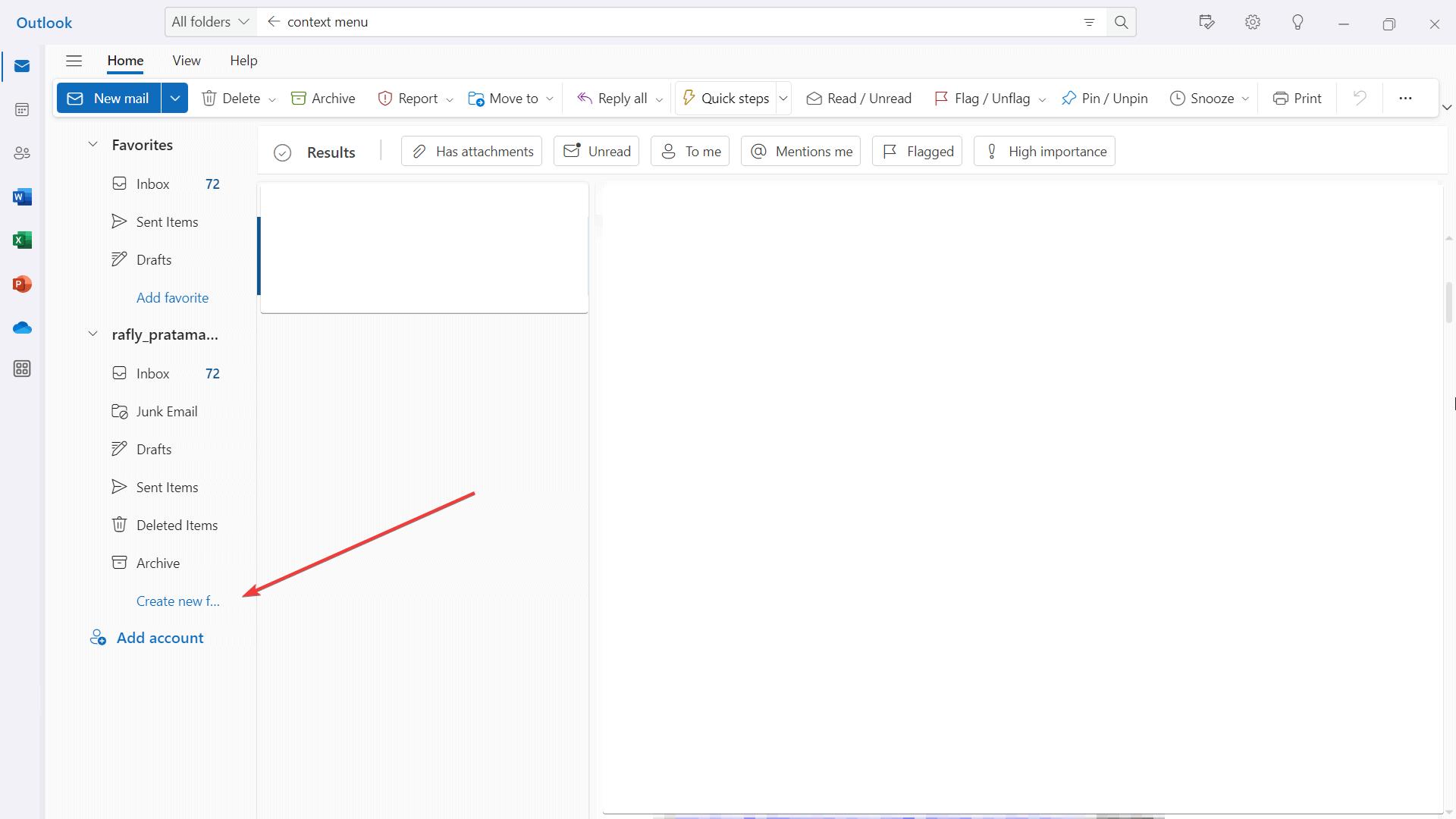1456x819 pixels.
Task: Click the search magnifier icon
Action: click(x=1121, y=22)
